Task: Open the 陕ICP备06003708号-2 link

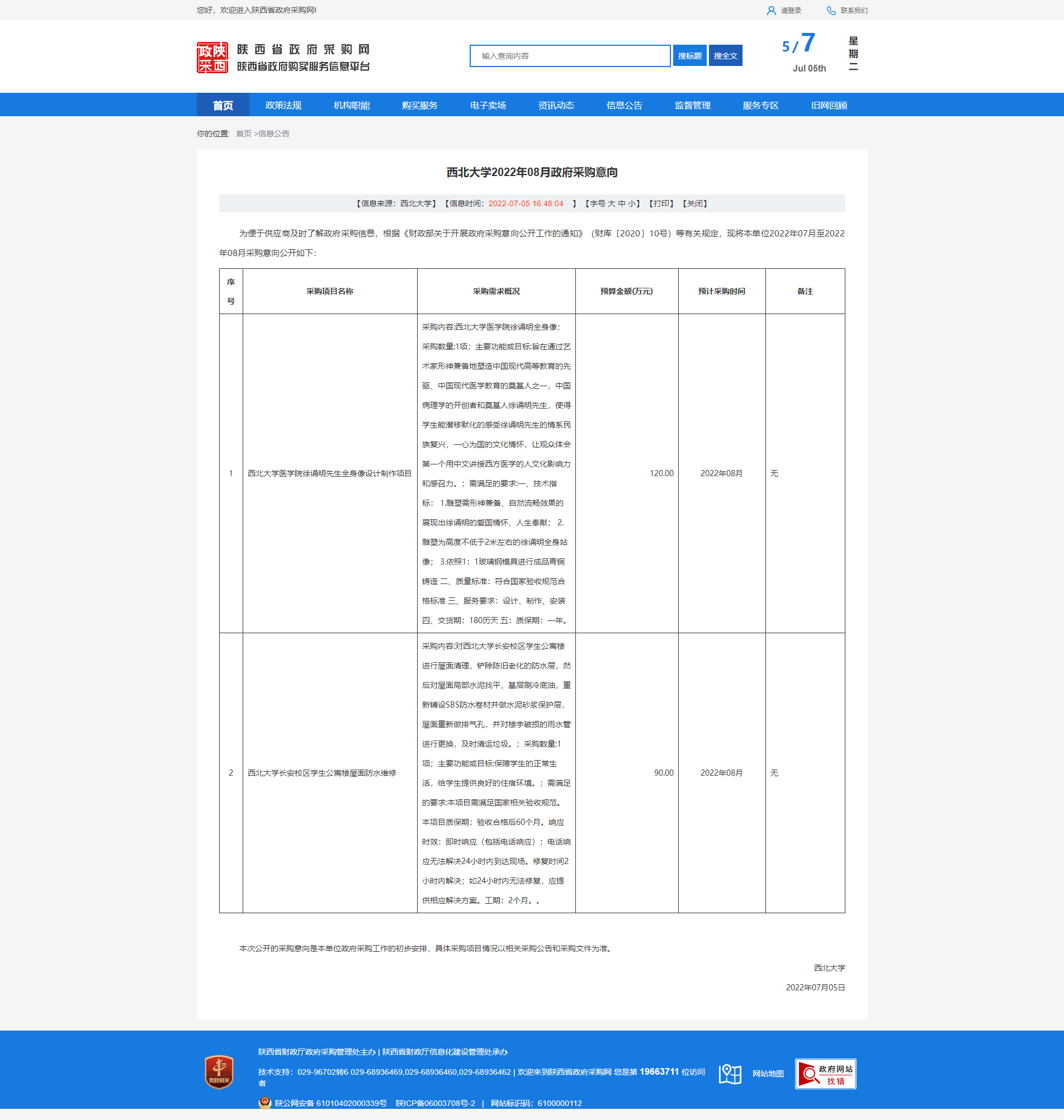Action: pyautogui.click(x=435, y=1103)
